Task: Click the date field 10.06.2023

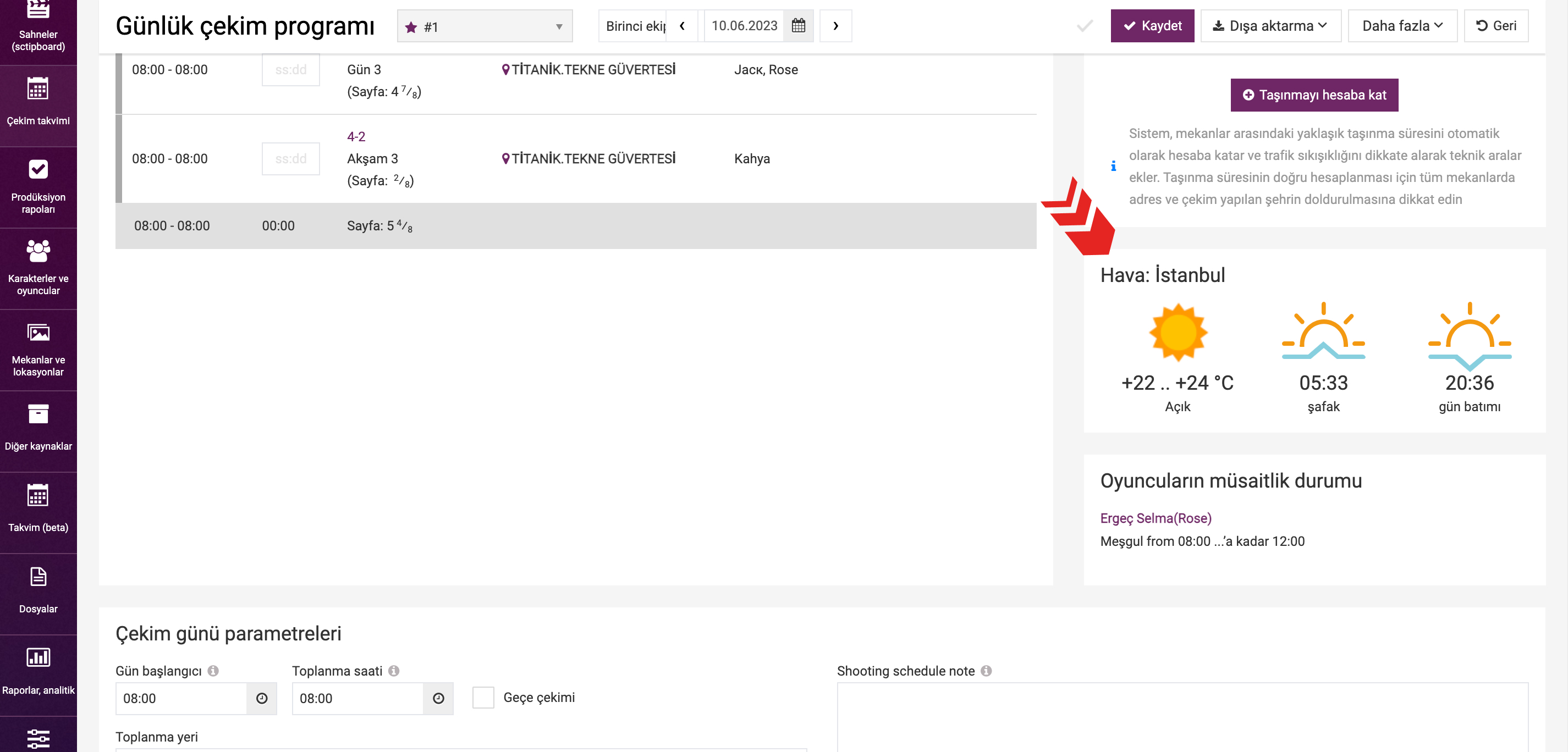Action: click(745, 25)
